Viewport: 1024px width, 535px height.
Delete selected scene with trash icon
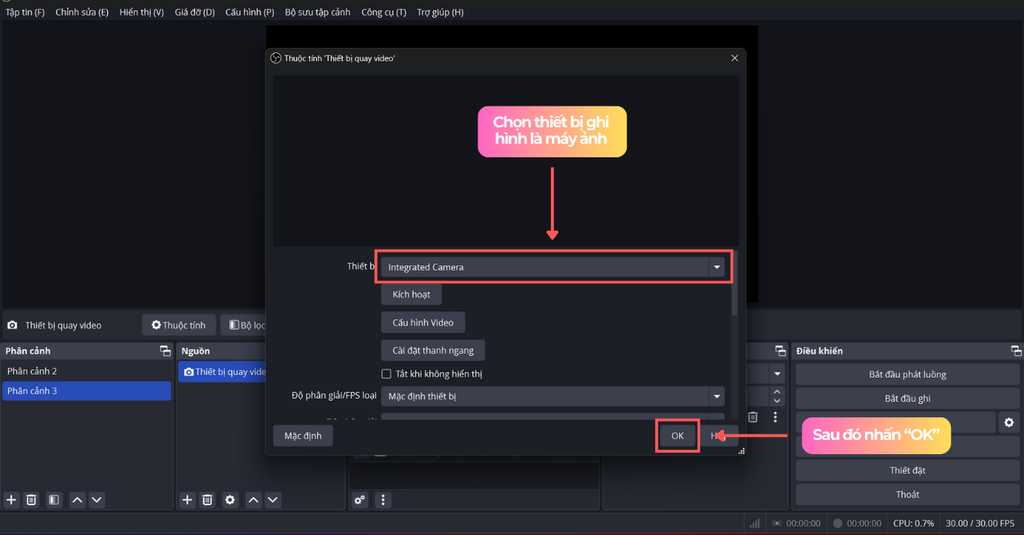click(31, 500)
